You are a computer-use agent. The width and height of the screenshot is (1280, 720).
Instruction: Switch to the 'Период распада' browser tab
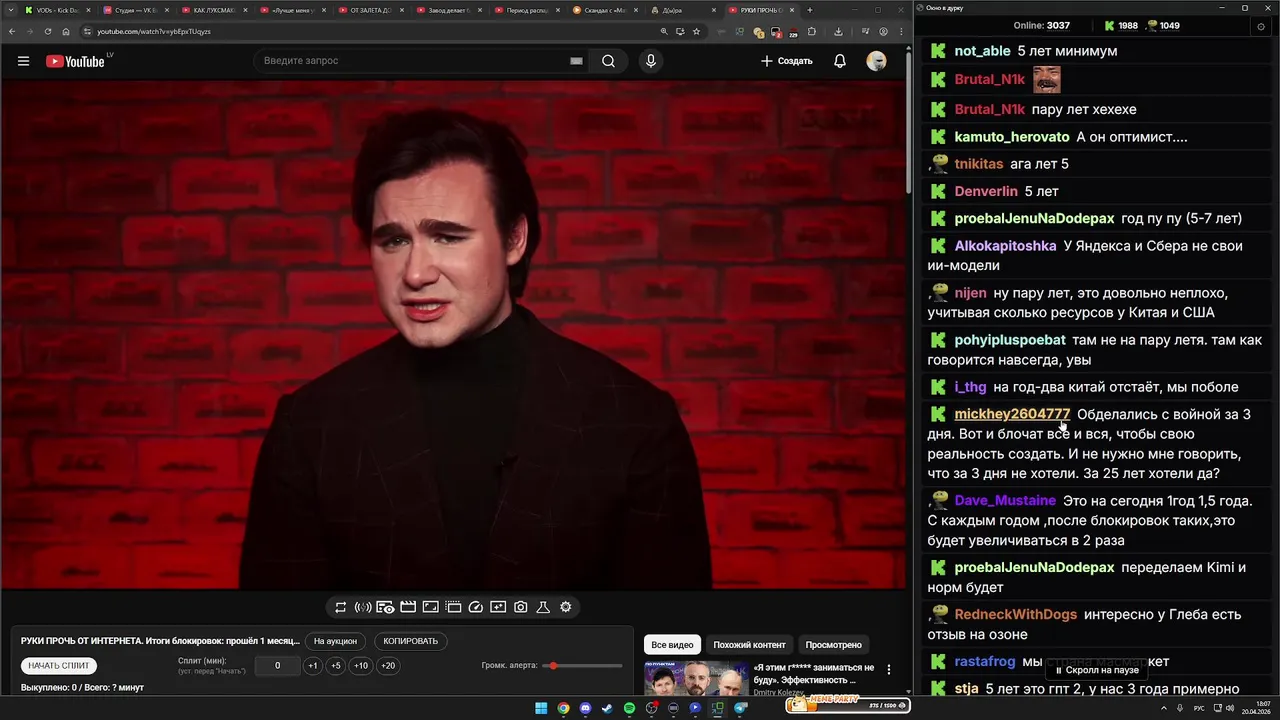pyautogui.click(x=526, y=10)
